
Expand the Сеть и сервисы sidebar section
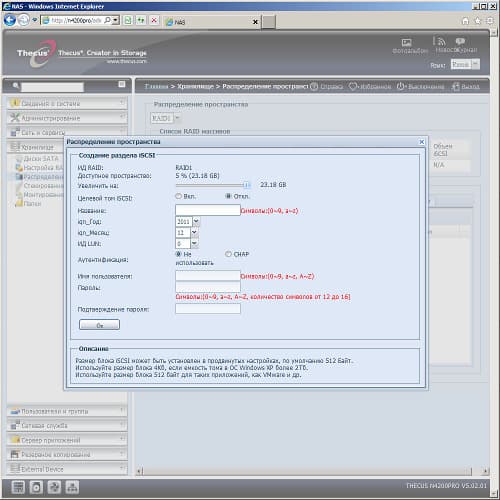coord(67,132)
